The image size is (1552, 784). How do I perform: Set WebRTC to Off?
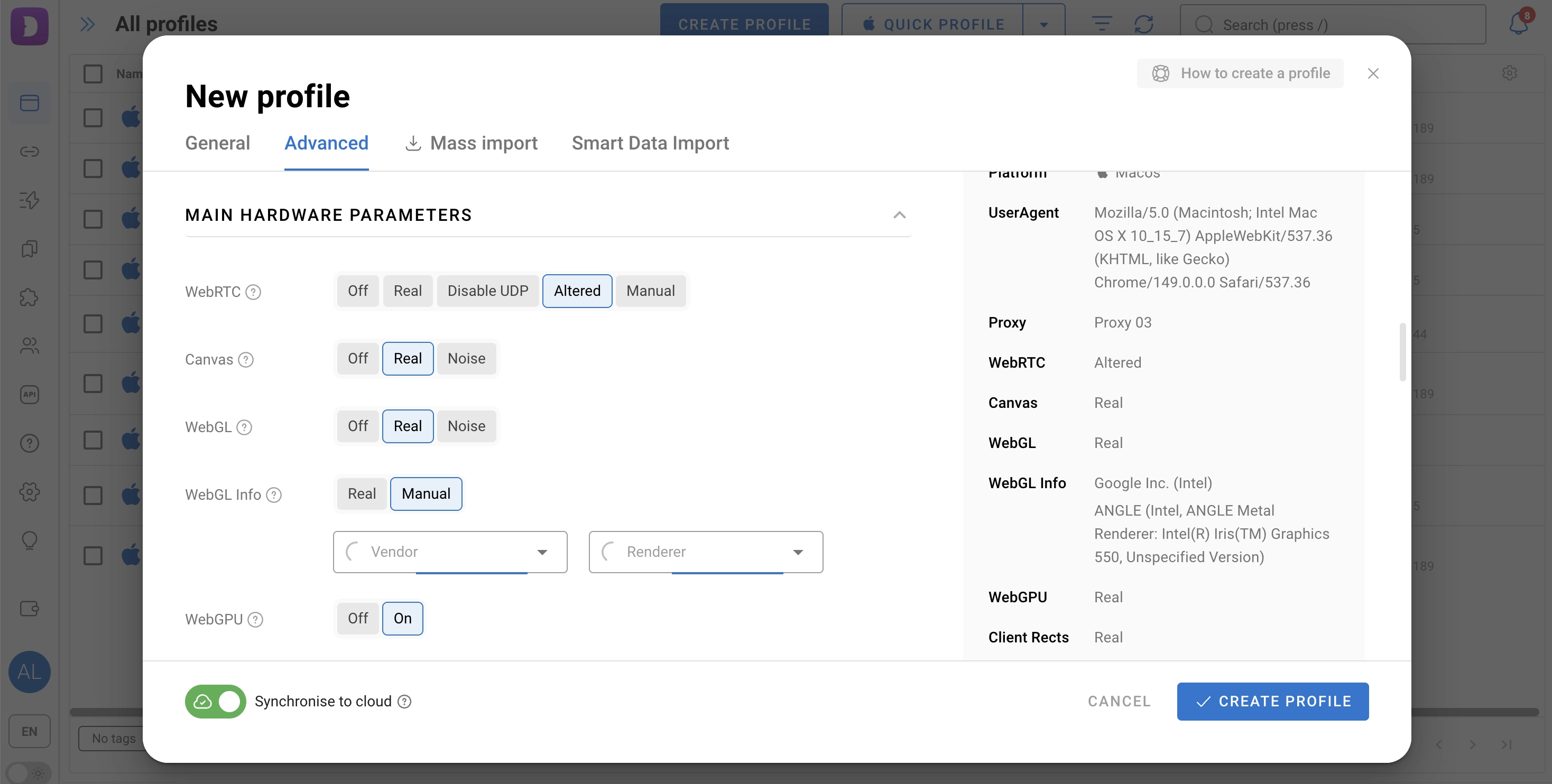click(357, 291)
